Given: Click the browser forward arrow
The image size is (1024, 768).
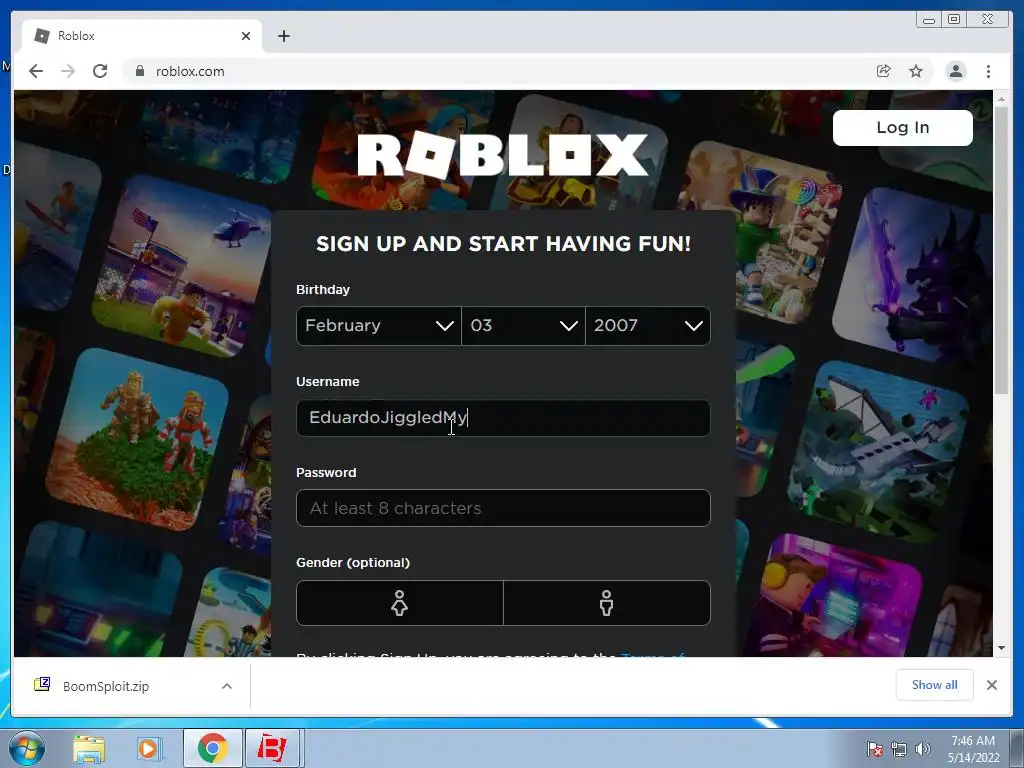Looking at the screenshot, I should point(68,71).
